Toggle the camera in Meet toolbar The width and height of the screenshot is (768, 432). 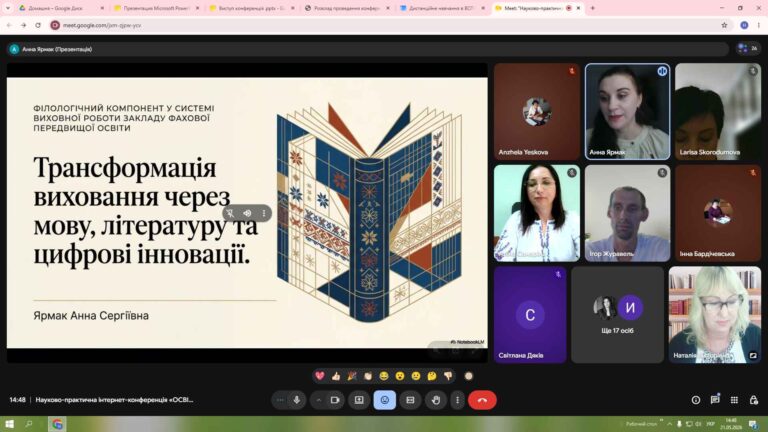point(335,400)
